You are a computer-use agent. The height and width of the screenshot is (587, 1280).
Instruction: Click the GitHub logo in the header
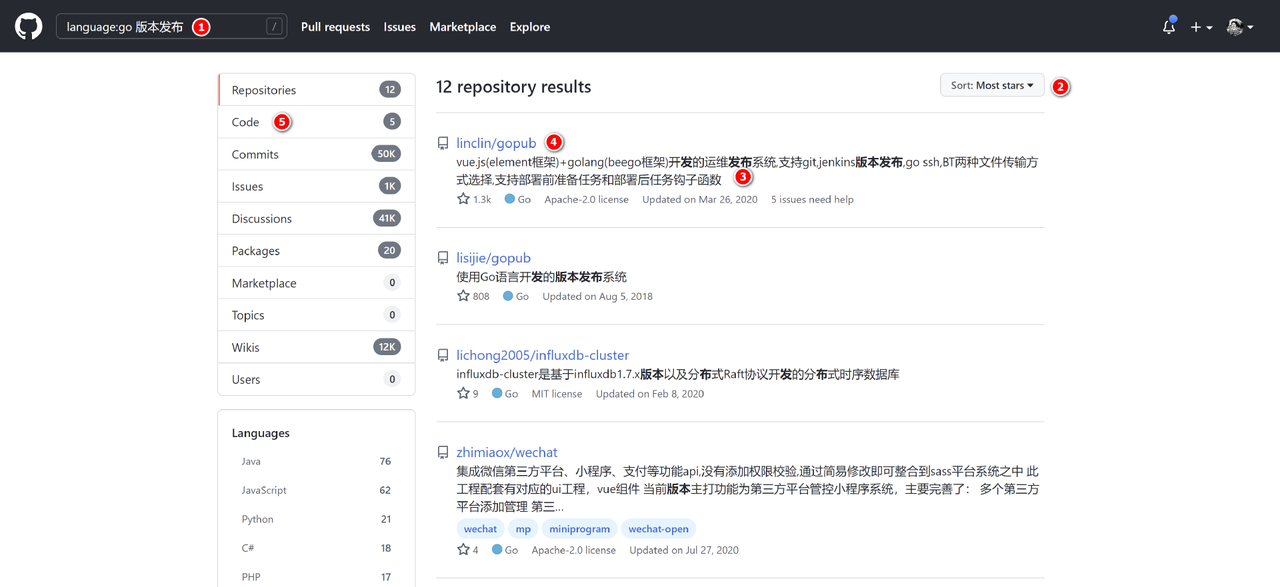[x=28, y=25]
